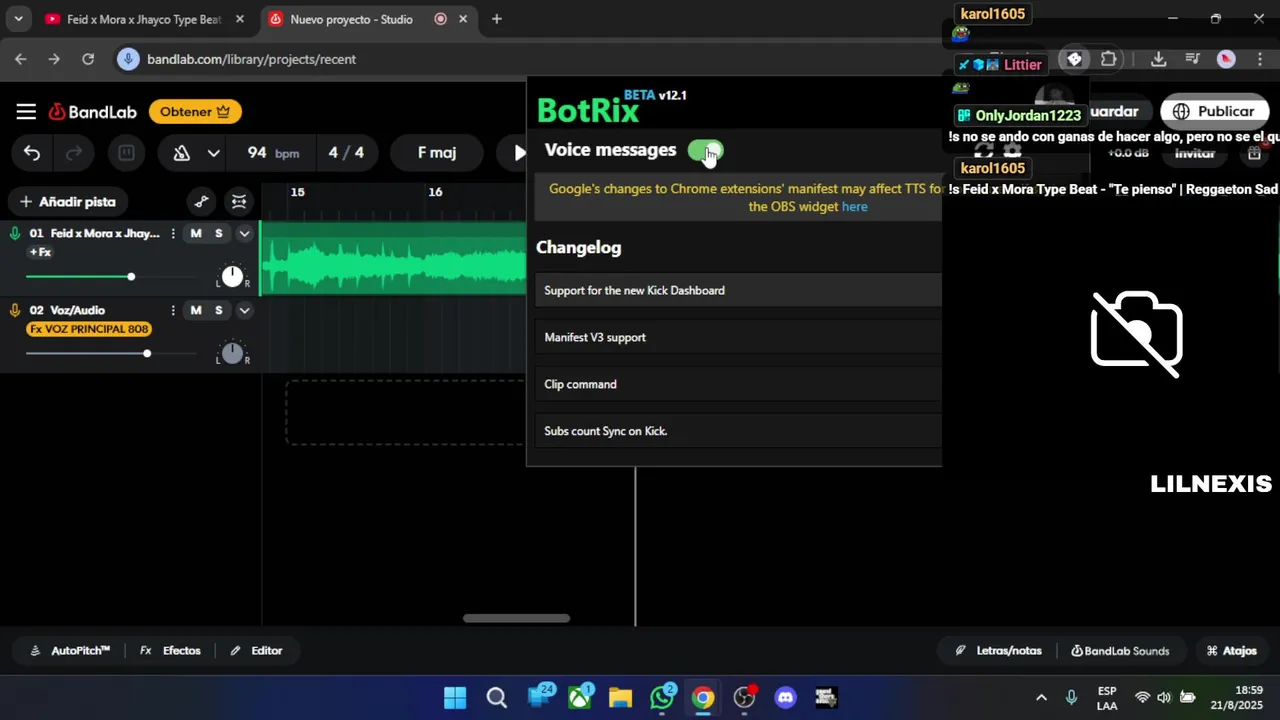Viewport: 1280px width, 720px height.
Task: Open the AutoPitch panel
Action: (x=70, y=651)
